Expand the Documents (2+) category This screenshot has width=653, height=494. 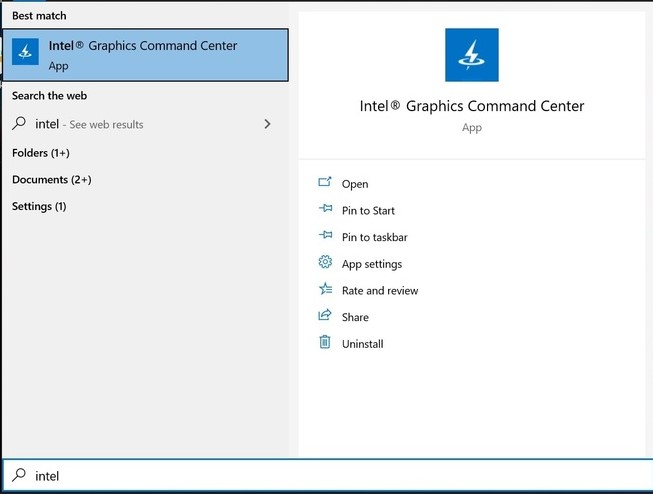click(x=52, y=180)
